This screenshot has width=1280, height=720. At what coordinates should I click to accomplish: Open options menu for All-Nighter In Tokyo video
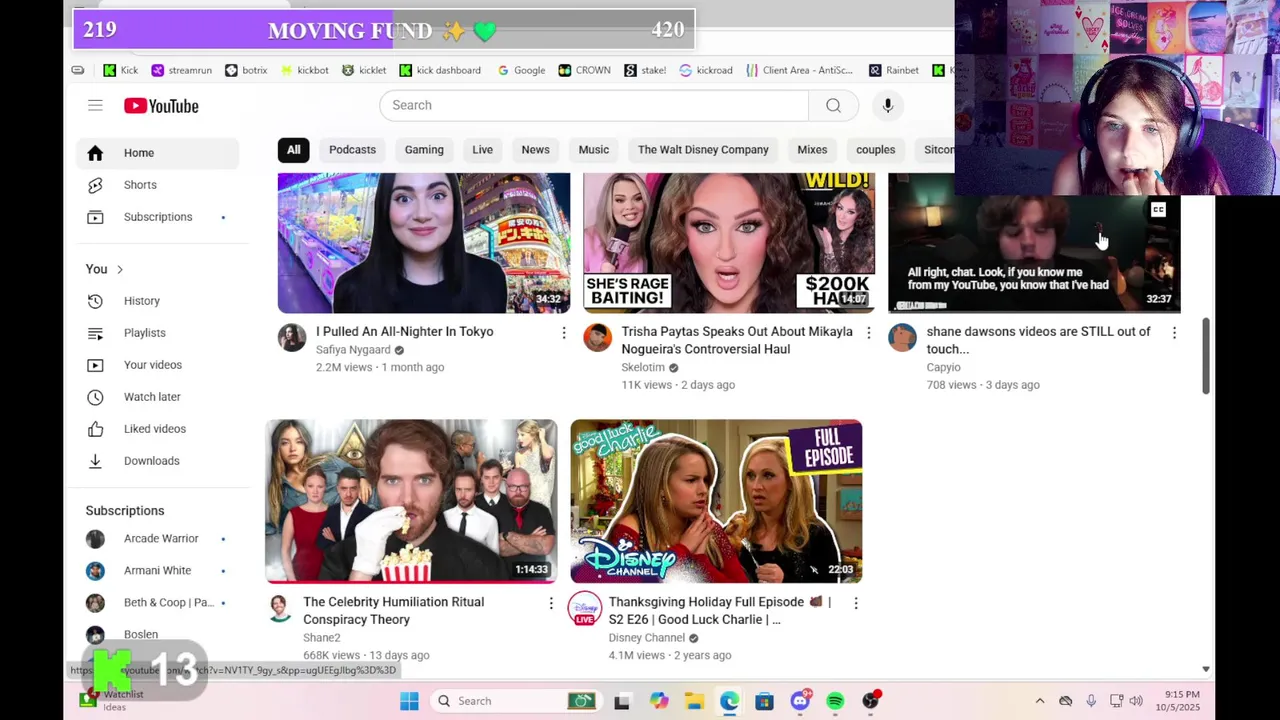564,333
